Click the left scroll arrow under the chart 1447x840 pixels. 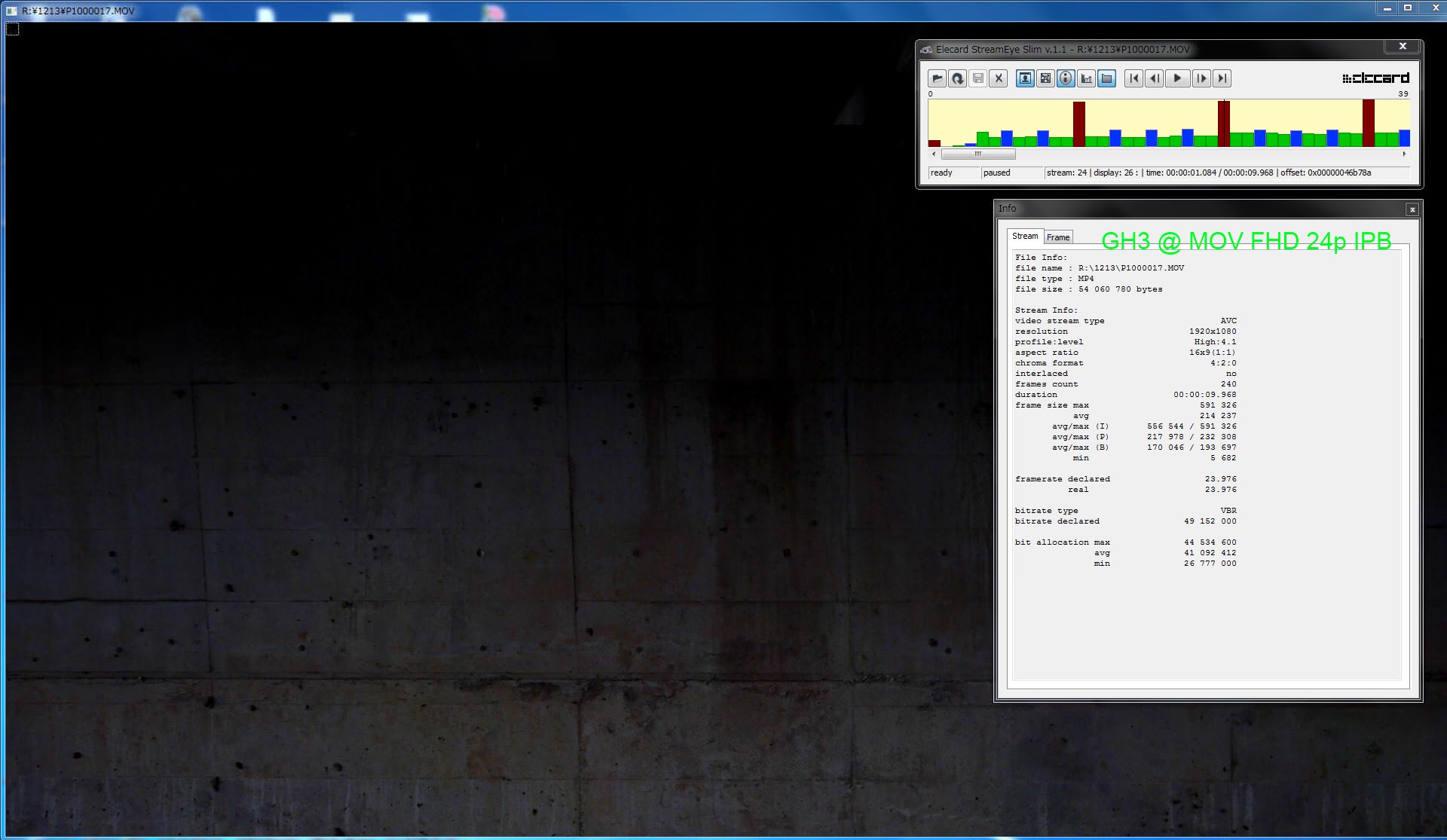pos(934,154)
